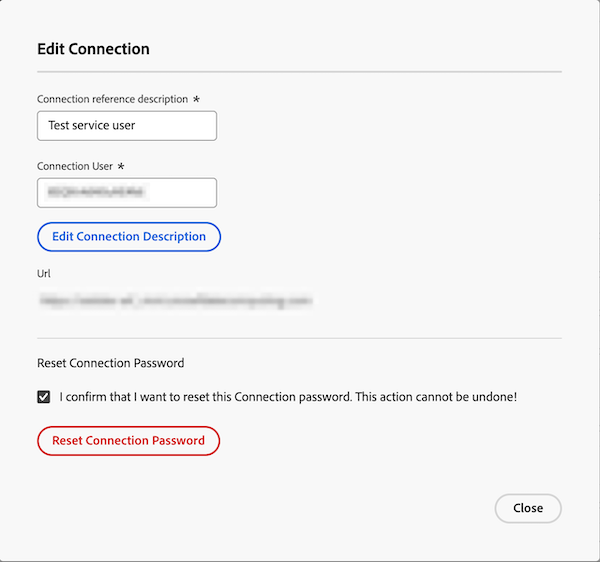Click the Connection reference description label
The height and width of the screenshot is (562, 600).
112,99
